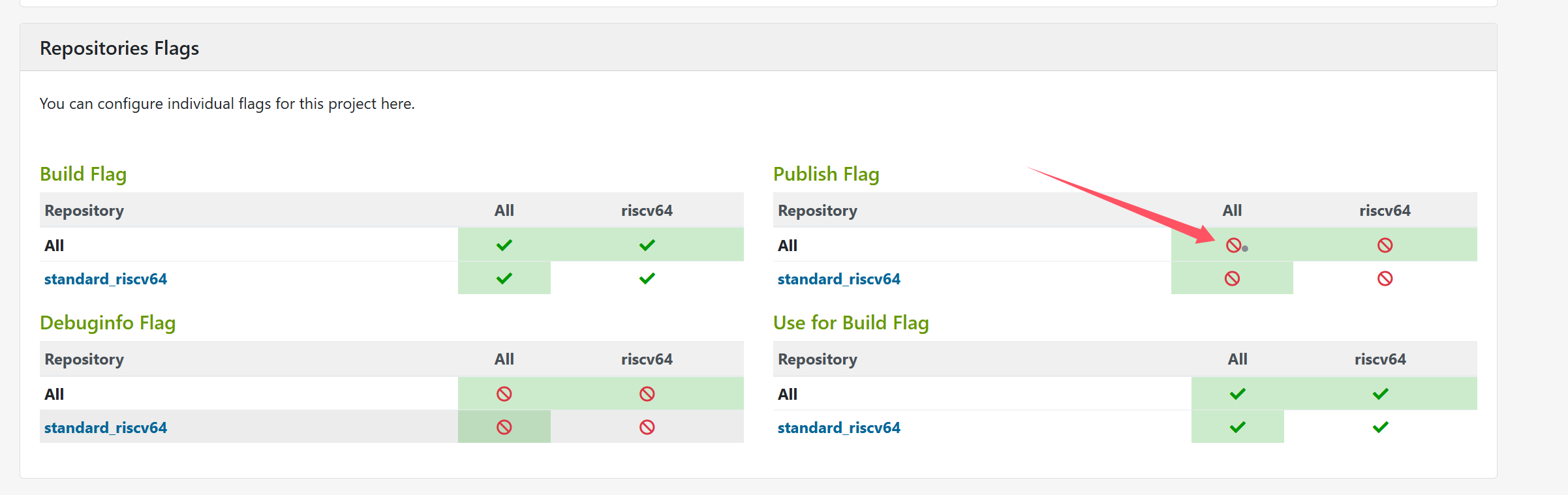Click Debuginfo Flag All repository riscv64 disabled icon

[647, 394]
